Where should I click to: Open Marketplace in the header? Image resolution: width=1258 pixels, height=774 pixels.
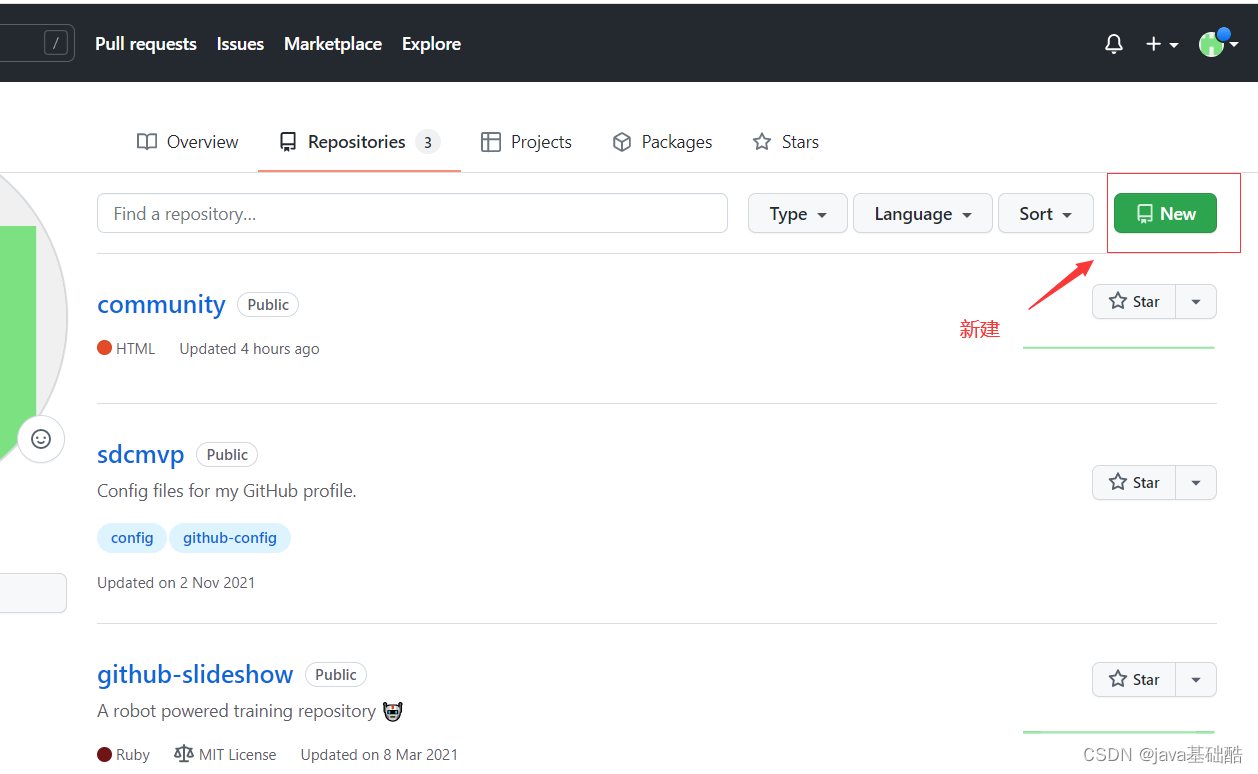(x=333, y=44)
